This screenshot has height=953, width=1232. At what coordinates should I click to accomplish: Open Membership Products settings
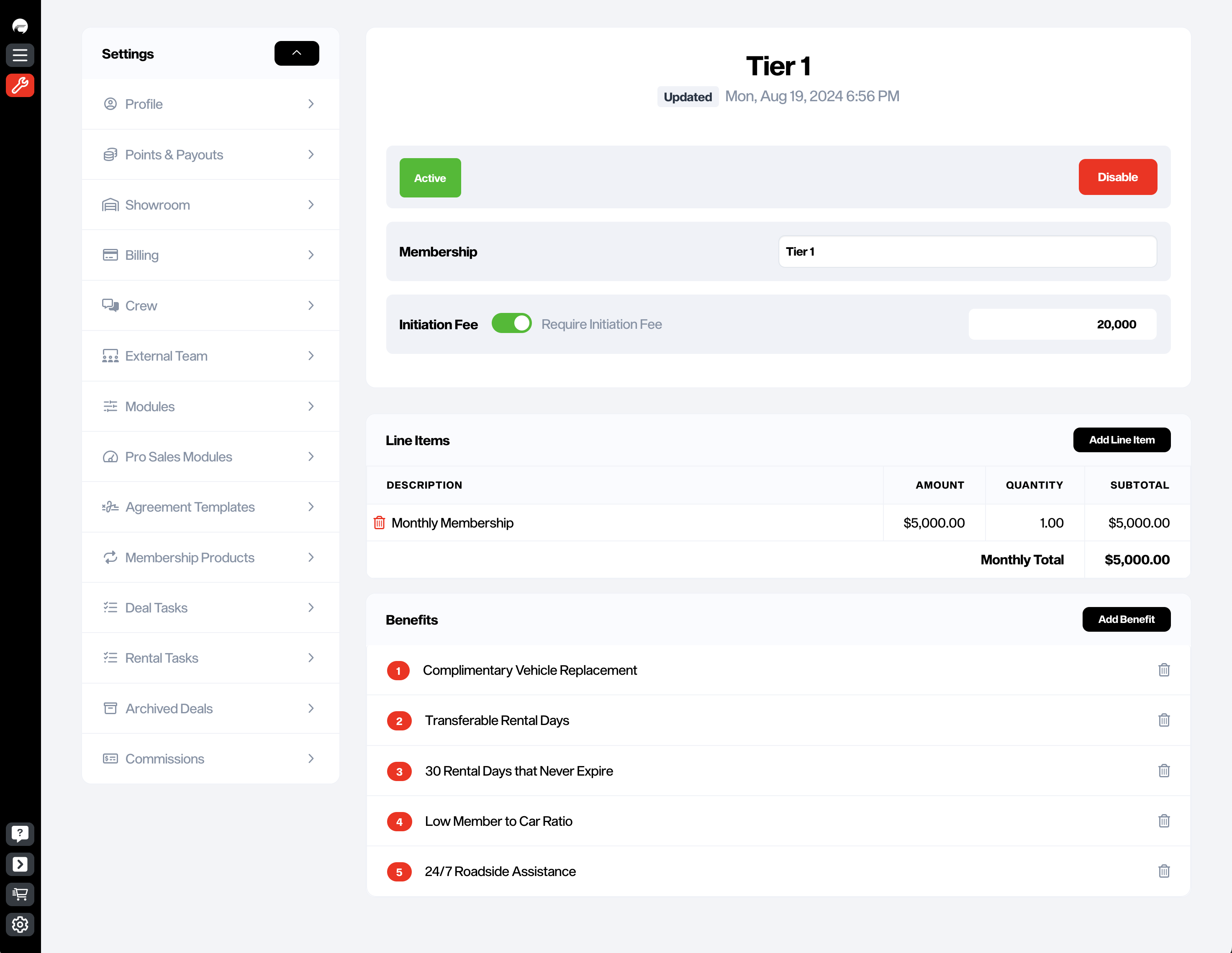pyautogui.click(x=190, y=557)
